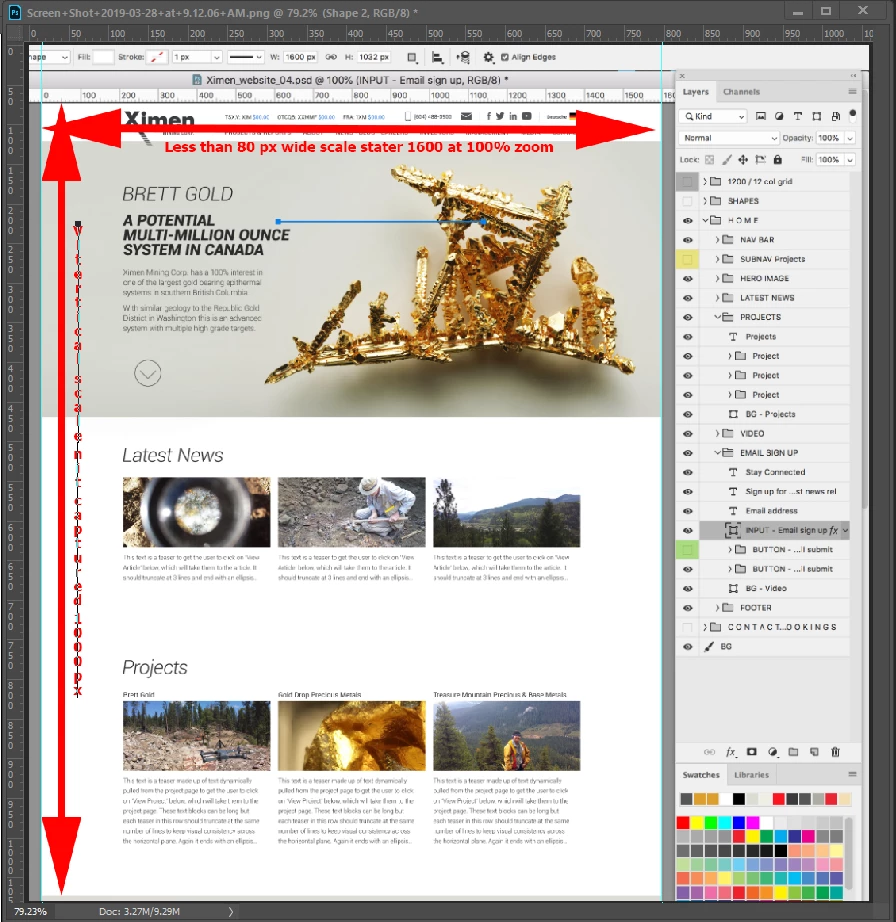Screen dimensions: 896x922
Task: Click the adjustment layer filter icon
Action: coord(779,116)
